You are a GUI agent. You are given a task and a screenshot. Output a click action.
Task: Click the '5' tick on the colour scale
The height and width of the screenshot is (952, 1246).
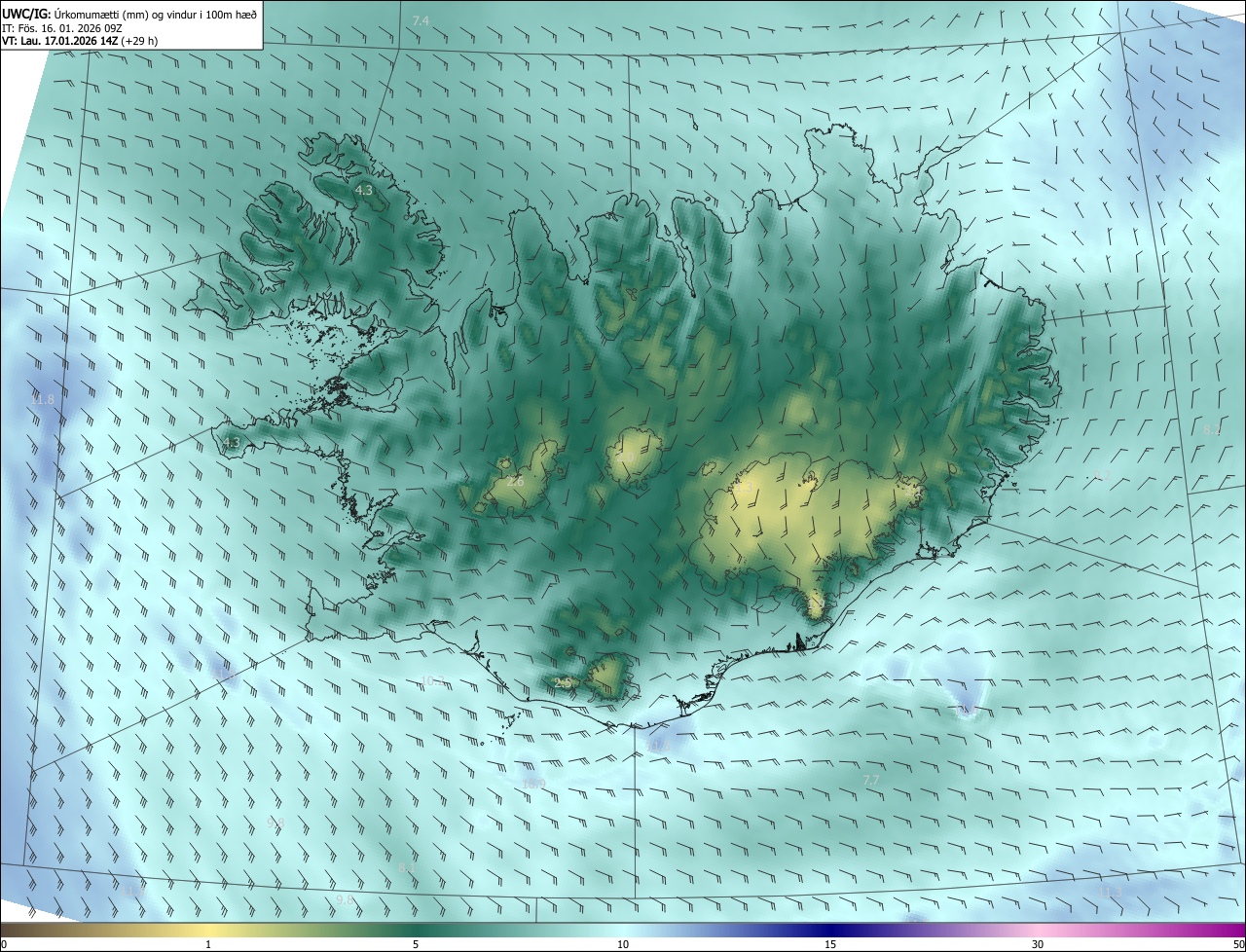coord(416,944)
